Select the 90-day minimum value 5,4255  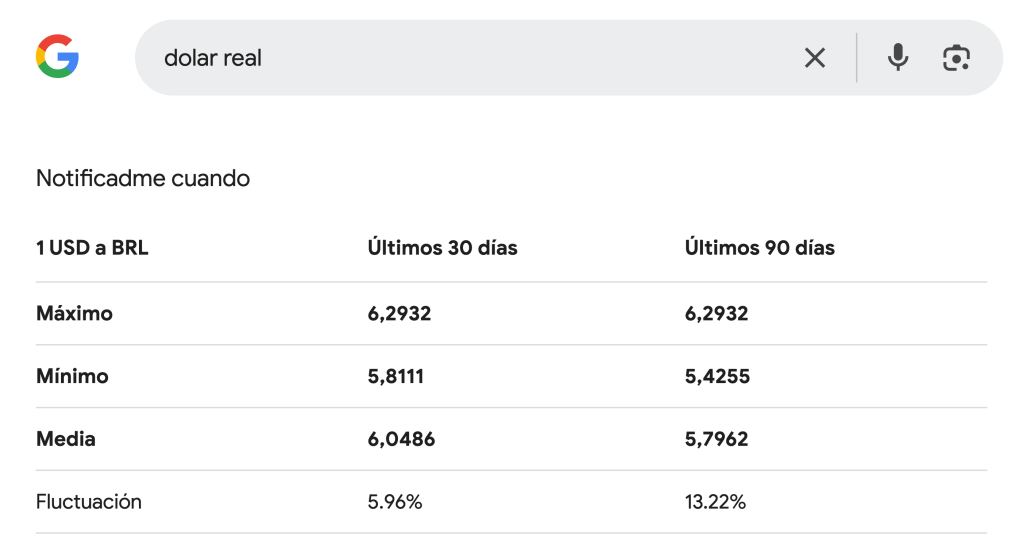point(717,377)
